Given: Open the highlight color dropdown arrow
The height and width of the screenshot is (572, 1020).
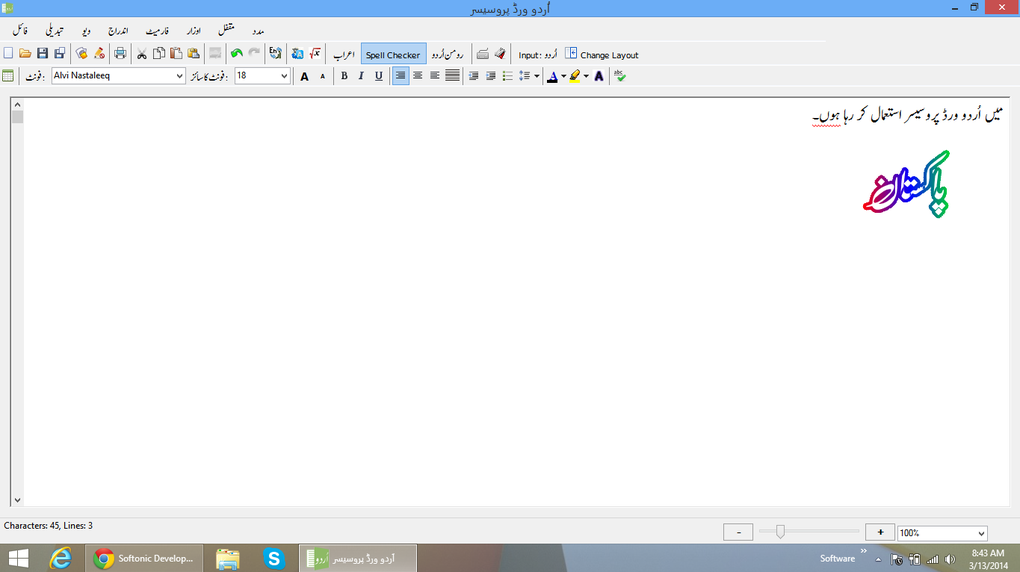Looking at the screenshot, I should click(x=586, y=76).
